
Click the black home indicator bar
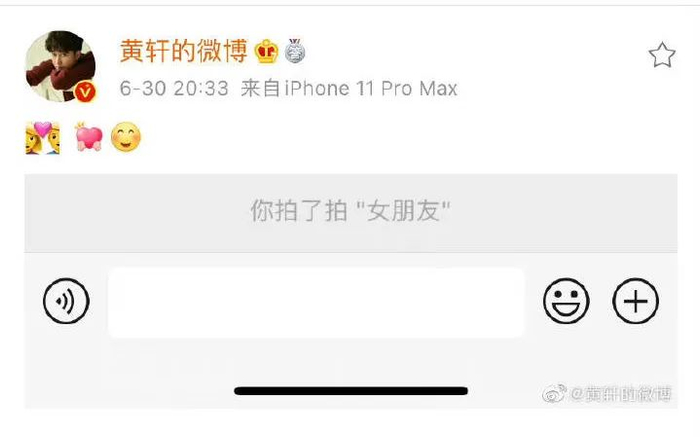click(x=351, y=391)
